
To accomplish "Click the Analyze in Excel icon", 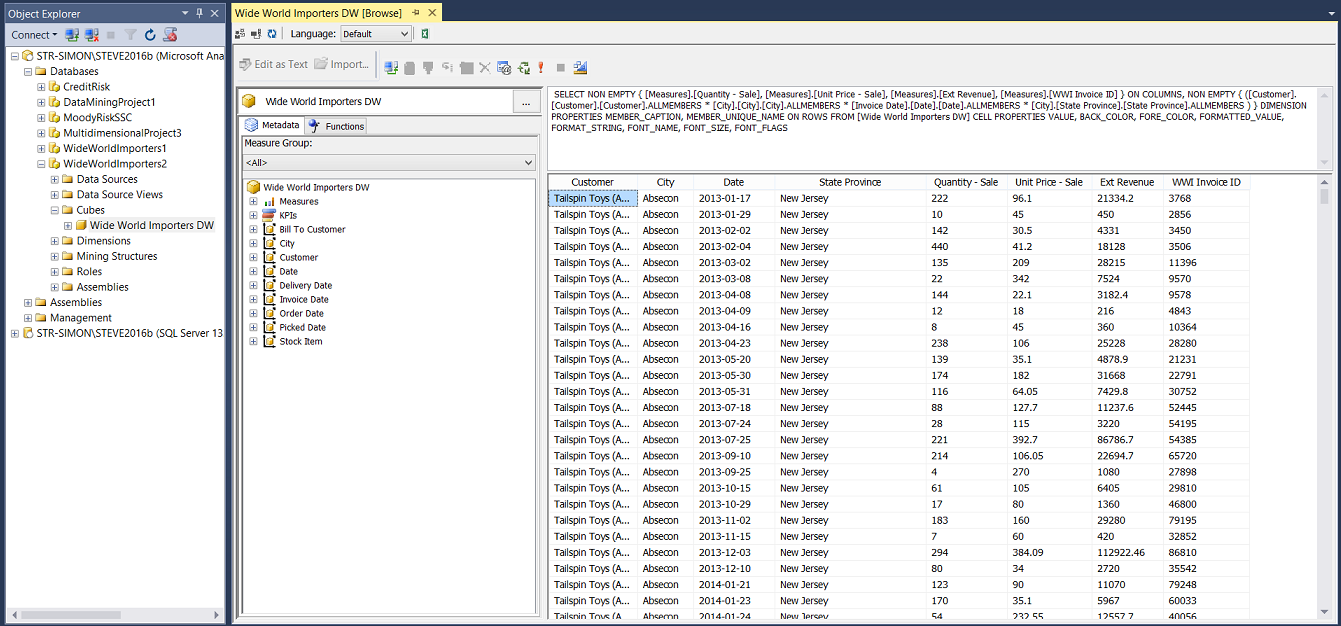I will point(425,34).
